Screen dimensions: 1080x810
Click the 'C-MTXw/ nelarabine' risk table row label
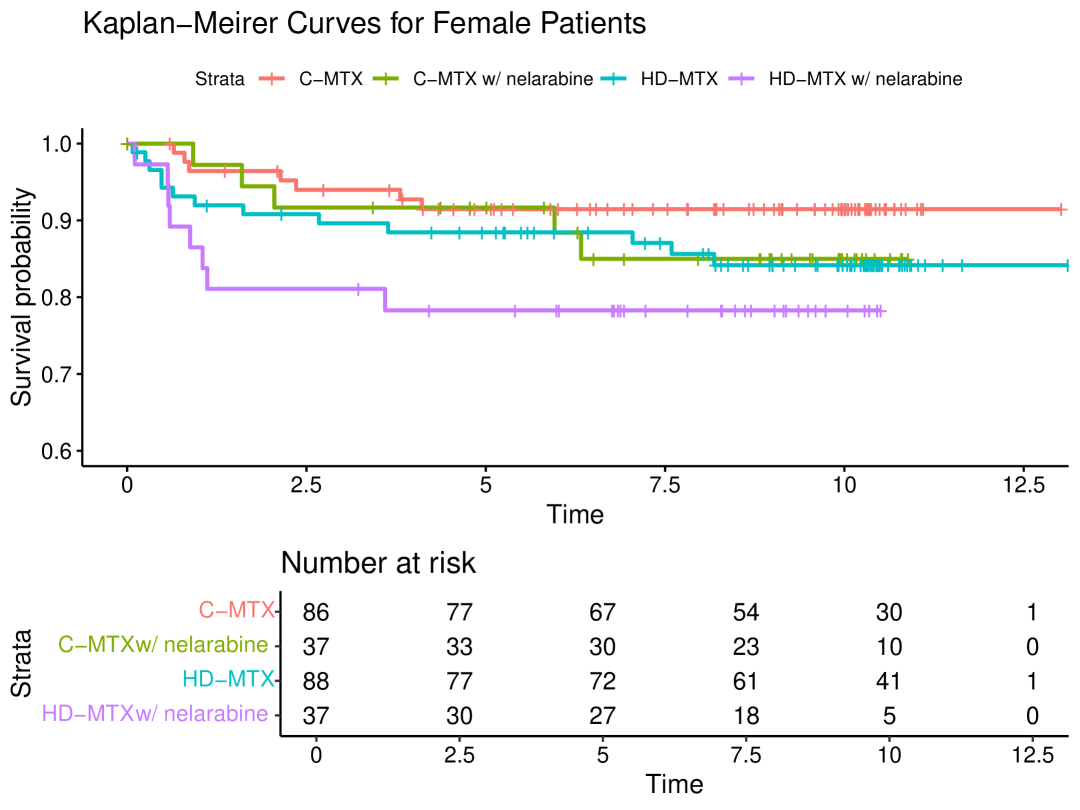(165, 646)
